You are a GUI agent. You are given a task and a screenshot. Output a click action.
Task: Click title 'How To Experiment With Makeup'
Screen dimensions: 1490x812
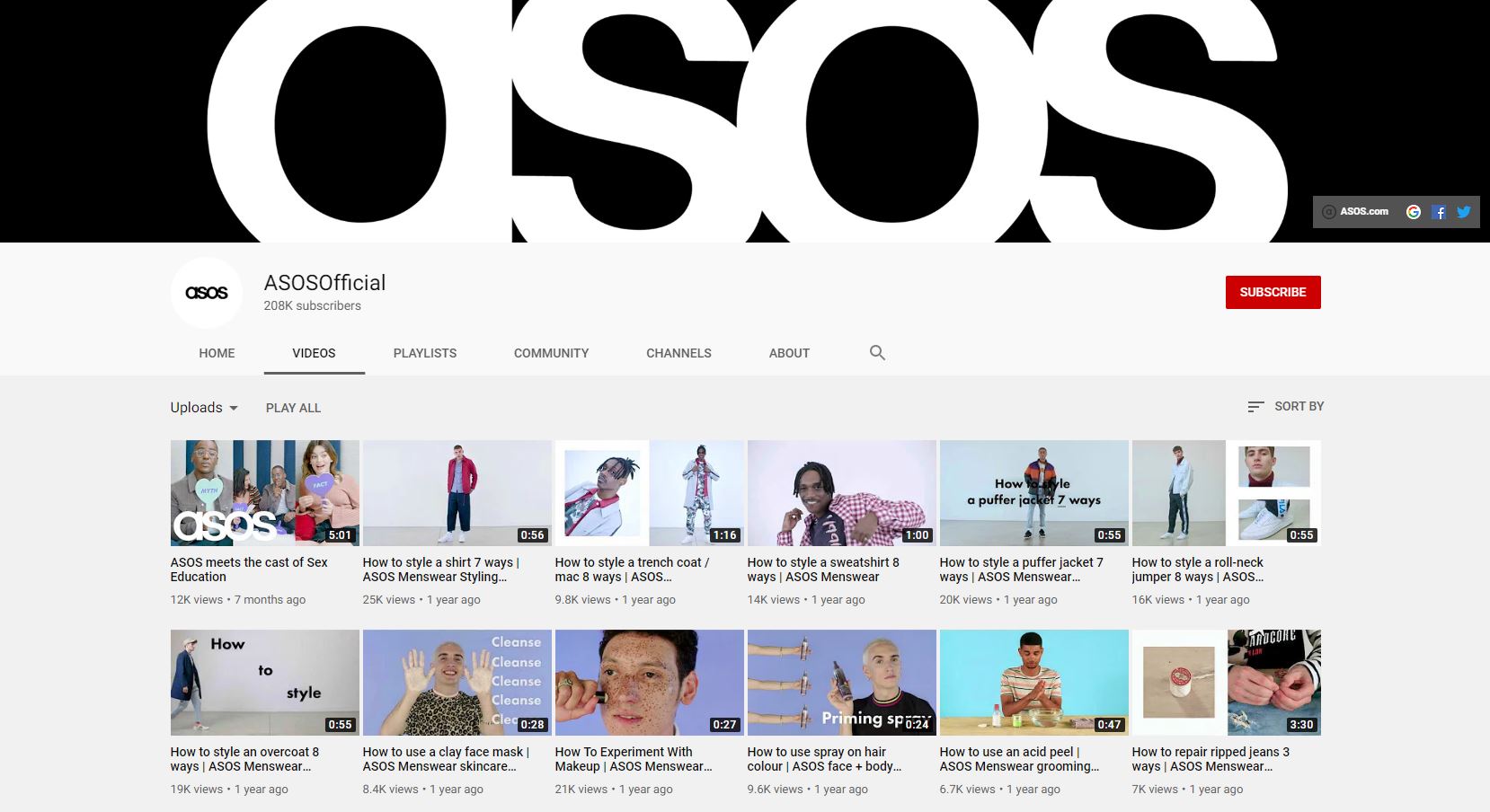pyautogui.click(x=634, y=759)
